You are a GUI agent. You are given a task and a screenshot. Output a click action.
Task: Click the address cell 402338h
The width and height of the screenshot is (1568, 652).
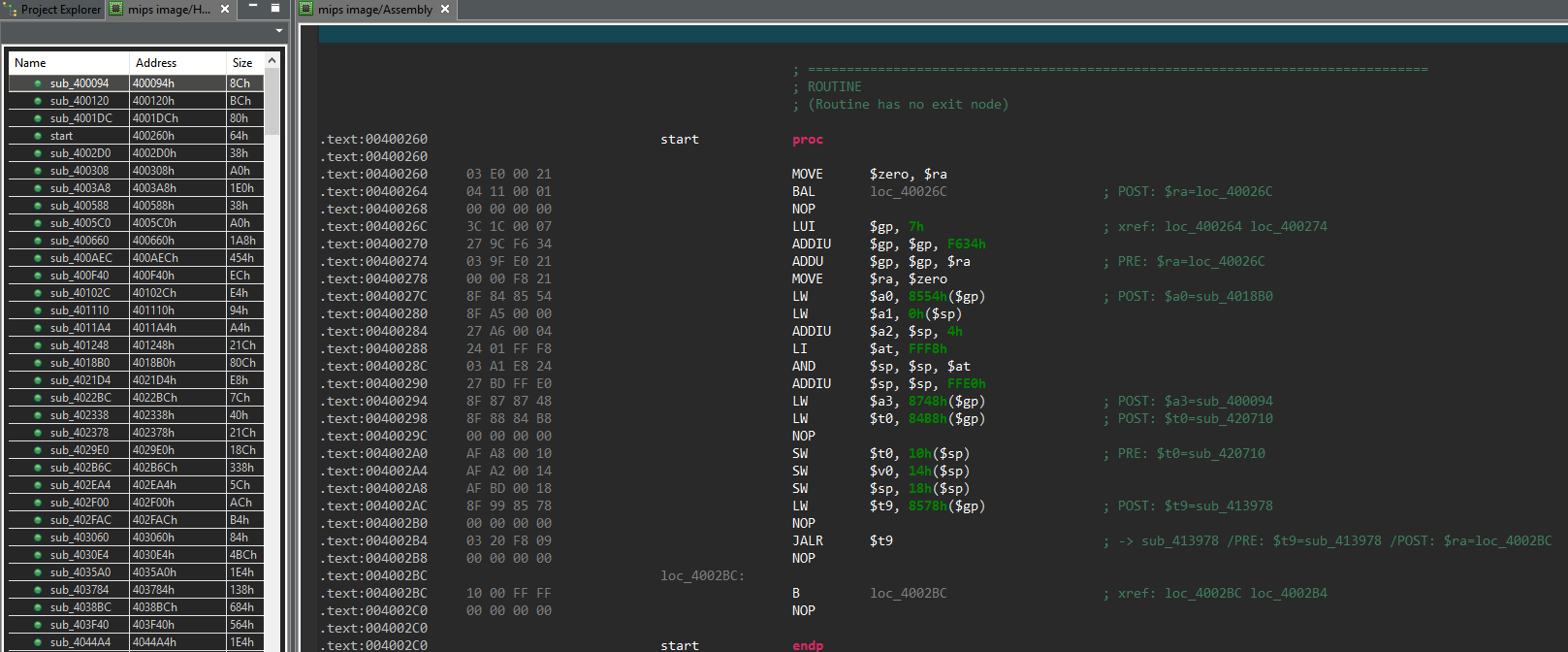click(x=177, y=415)
